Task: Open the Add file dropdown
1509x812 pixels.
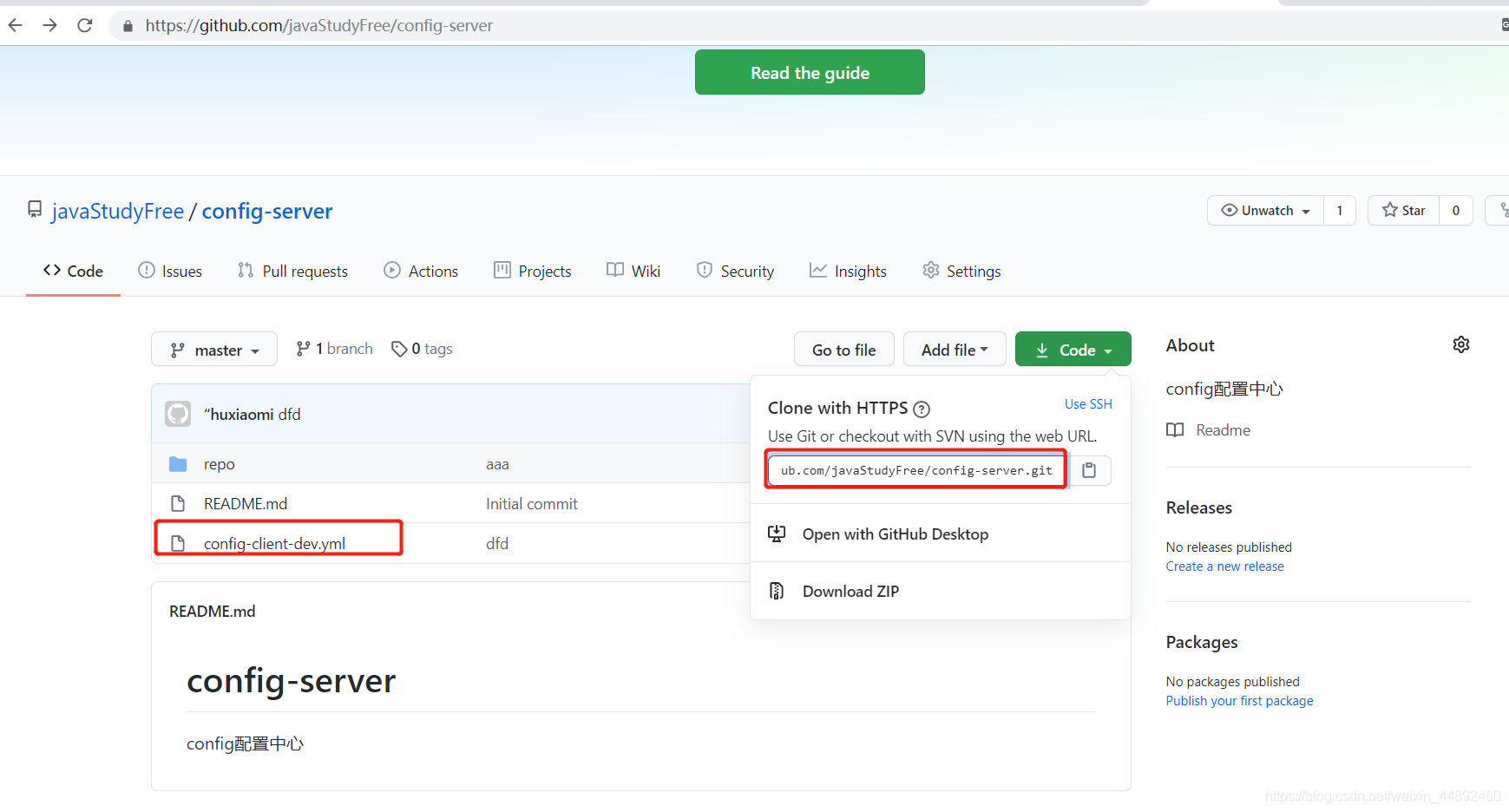Action: [x=955, y=350]
